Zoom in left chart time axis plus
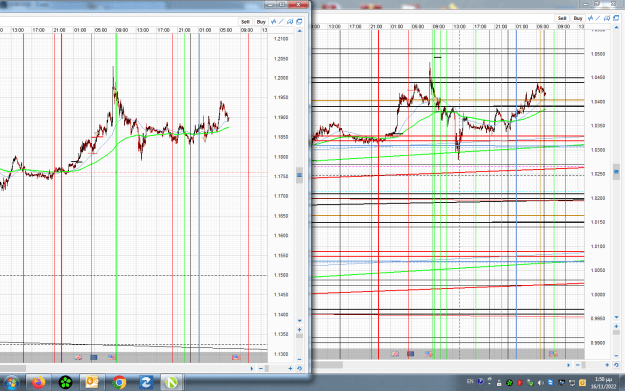Viewport: 625px width, 391px height. [290, 369]
